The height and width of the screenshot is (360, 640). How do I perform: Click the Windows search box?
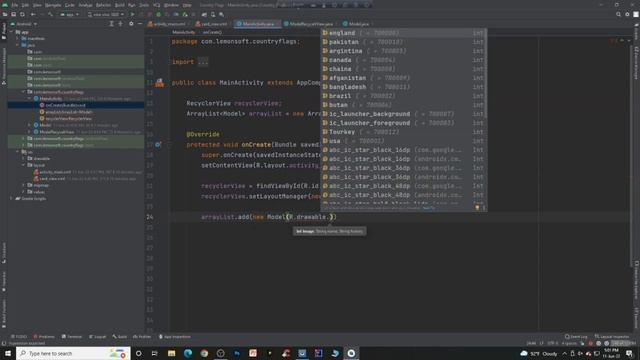coord(73,353)
